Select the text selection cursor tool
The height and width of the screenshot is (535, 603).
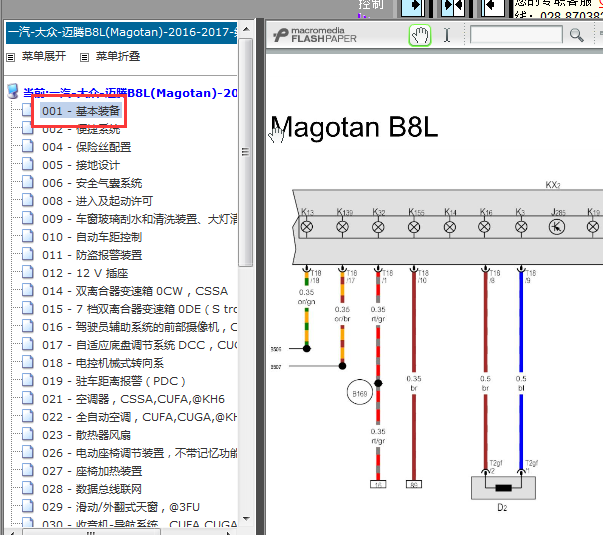point(446,35)
